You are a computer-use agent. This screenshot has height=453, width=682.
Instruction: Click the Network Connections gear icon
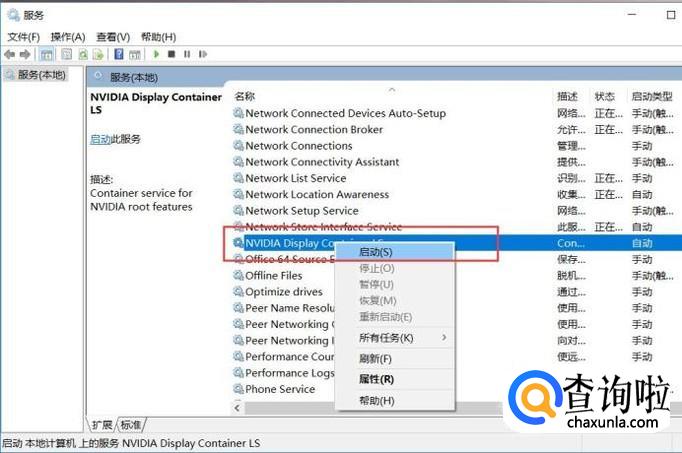click(x=238, y=145)
